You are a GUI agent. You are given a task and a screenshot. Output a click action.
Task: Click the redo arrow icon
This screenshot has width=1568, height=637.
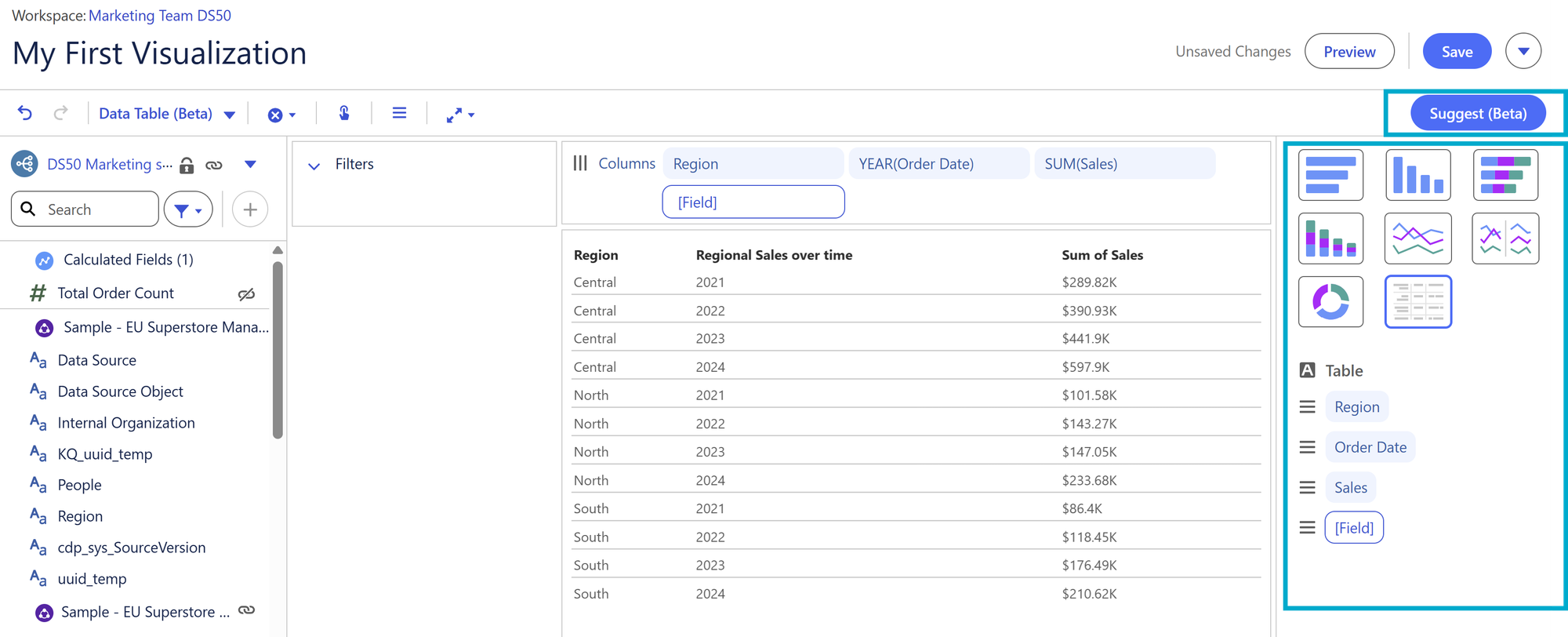[x=60, y=113]
